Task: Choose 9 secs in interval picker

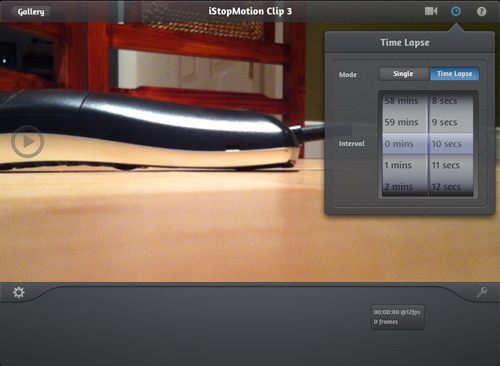Action: [x=444, y=122]
